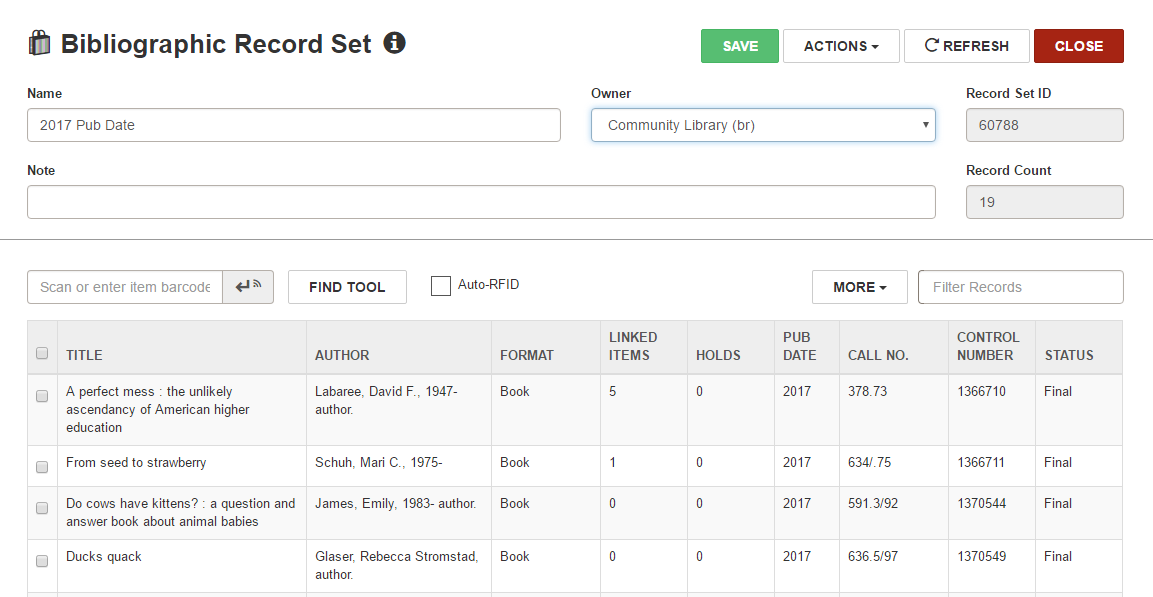Select the 'A perfect mess' row checkbox

(42, 396)
